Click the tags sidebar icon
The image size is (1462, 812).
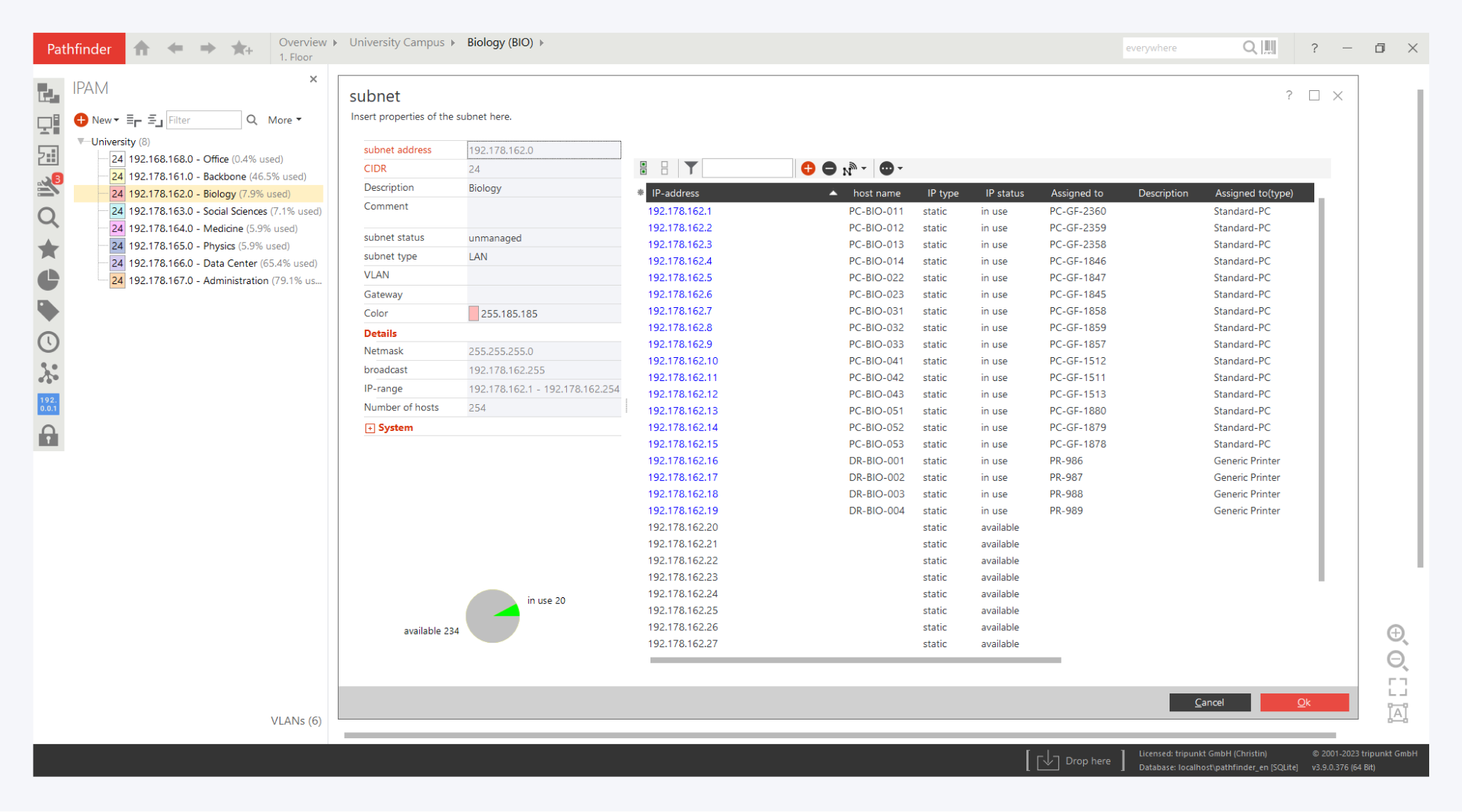click(x=48, y=311)
